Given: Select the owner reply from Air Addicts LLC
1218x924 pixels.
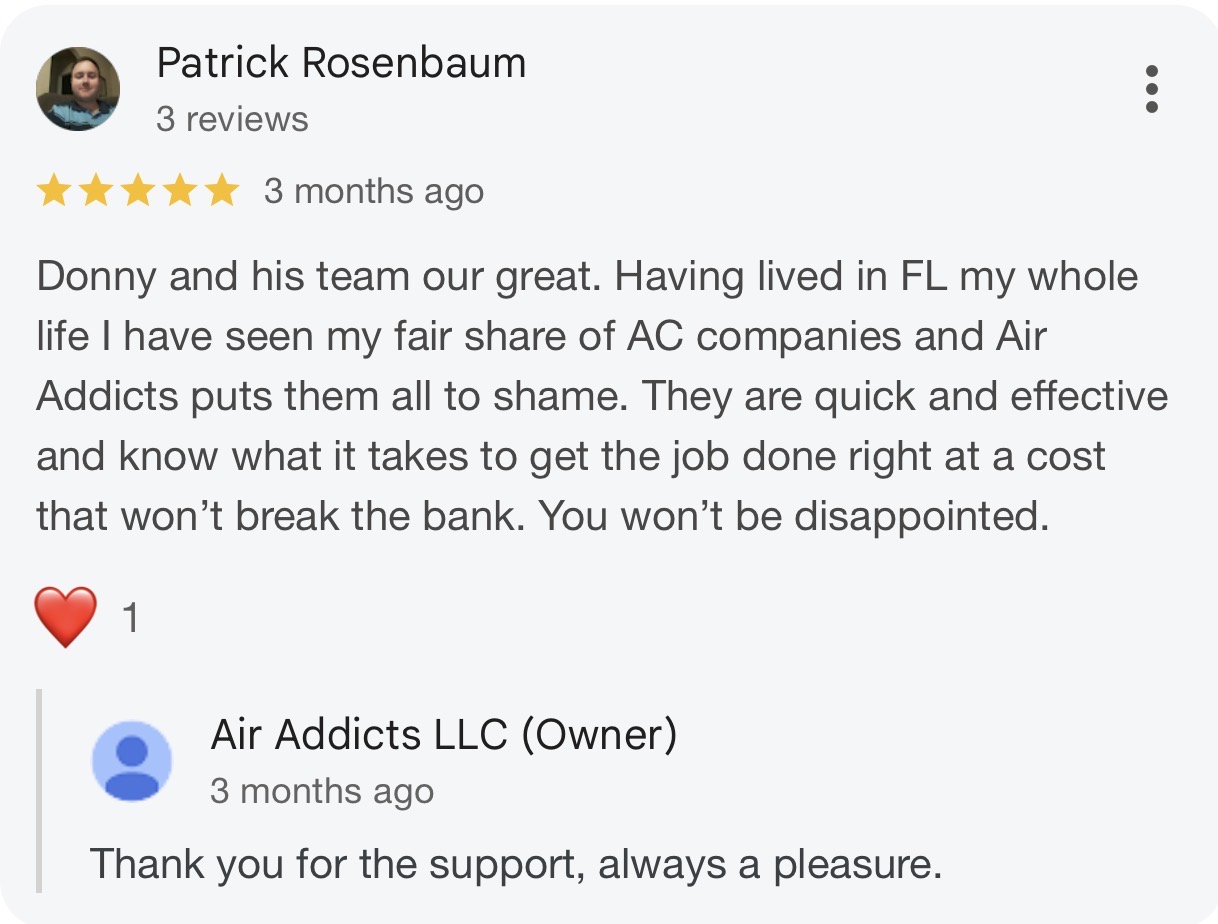Looking at the screenshot, I should click(x=443, y=737).
